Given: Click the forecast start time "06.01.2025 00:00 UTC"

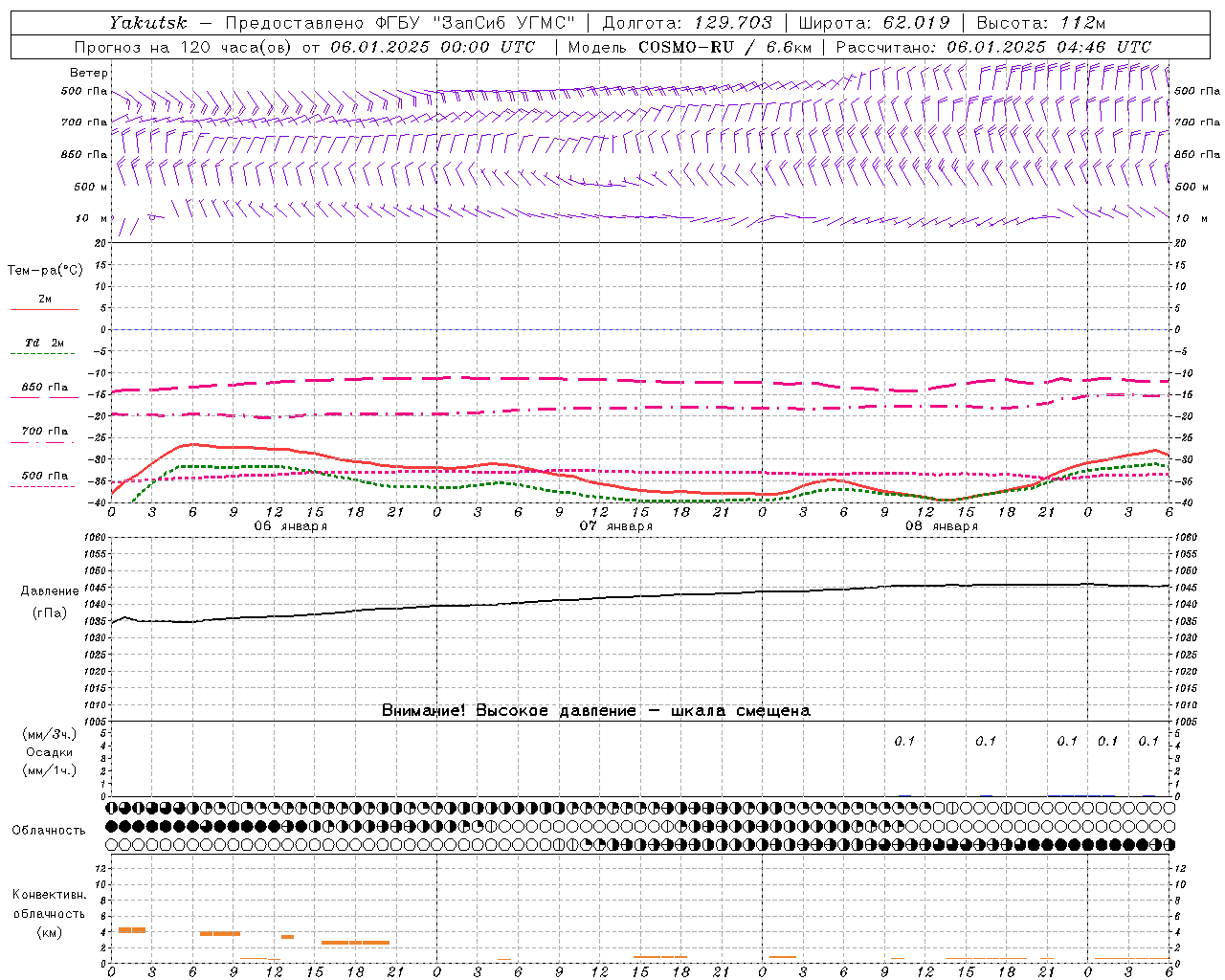Looking at the screenshot, I should (x=433, y=47).
